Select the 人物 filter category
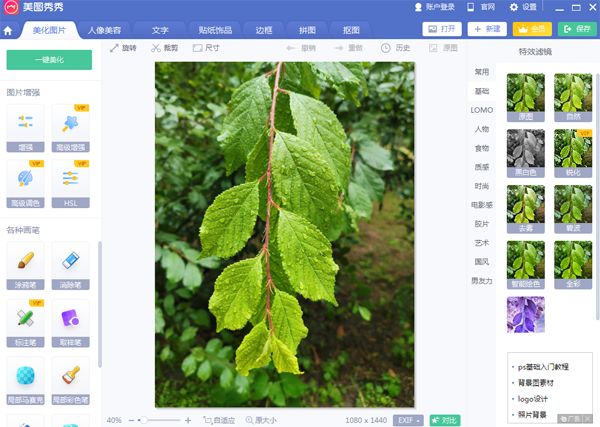 [482, 129]
